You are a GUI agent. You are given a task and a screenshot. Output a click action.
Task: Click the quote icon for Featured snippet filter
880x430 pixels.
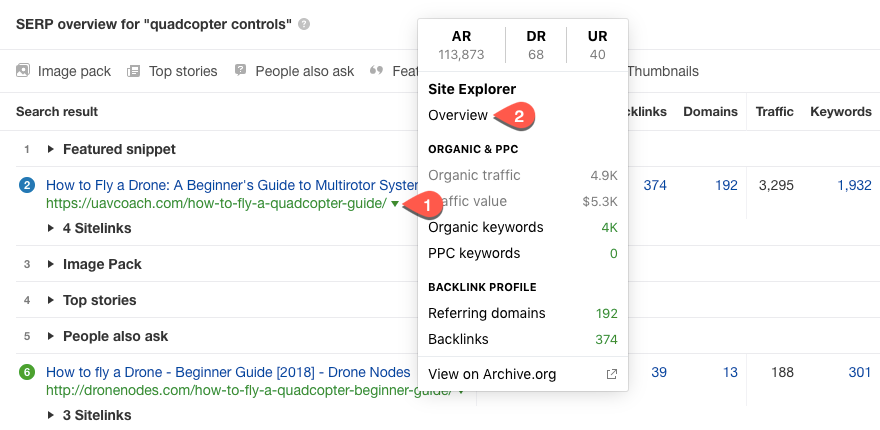click(377, 72)
